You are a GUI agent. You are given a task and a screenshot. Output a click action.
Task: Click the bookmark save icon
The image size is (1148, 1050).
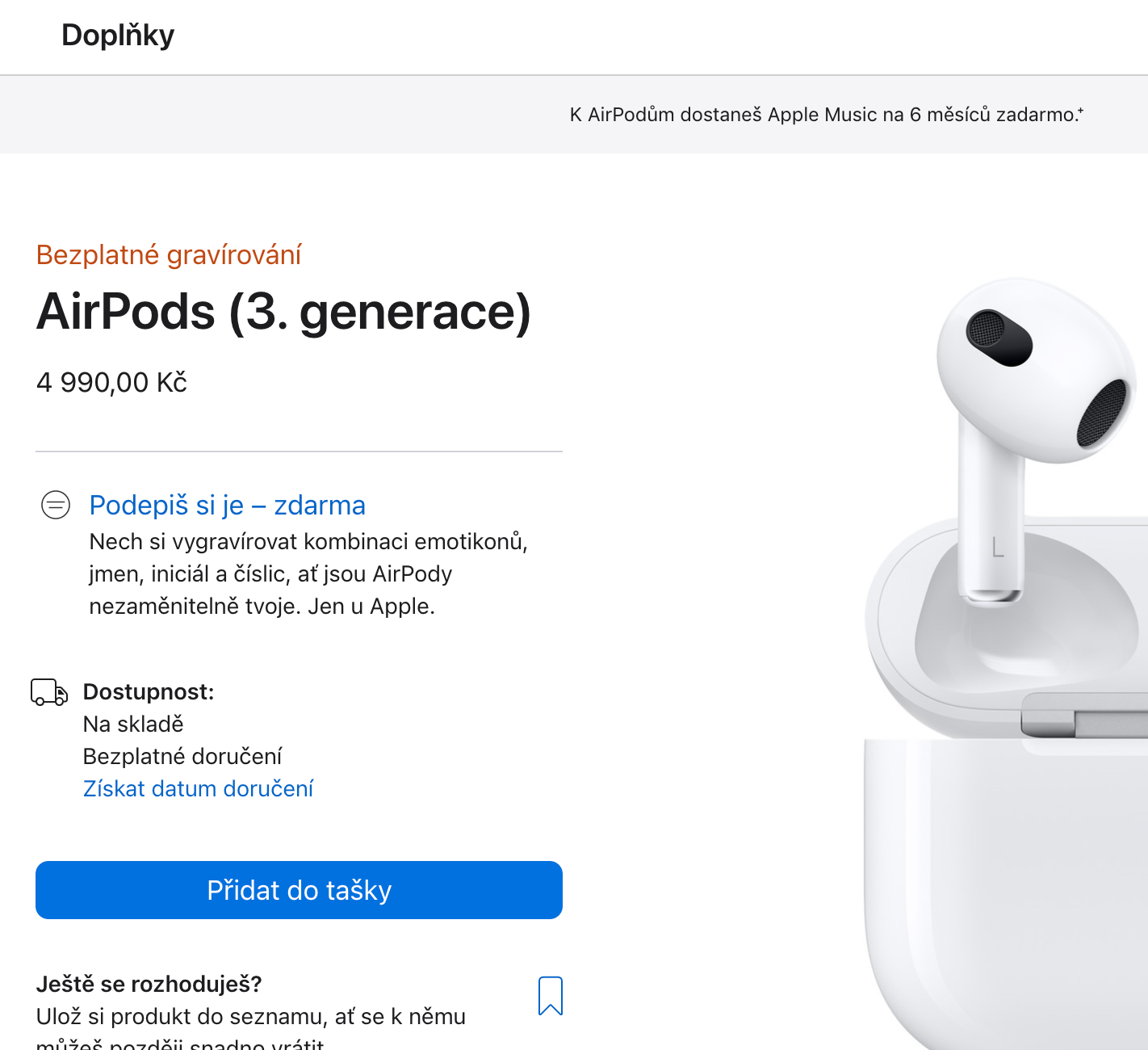(551, 996)
